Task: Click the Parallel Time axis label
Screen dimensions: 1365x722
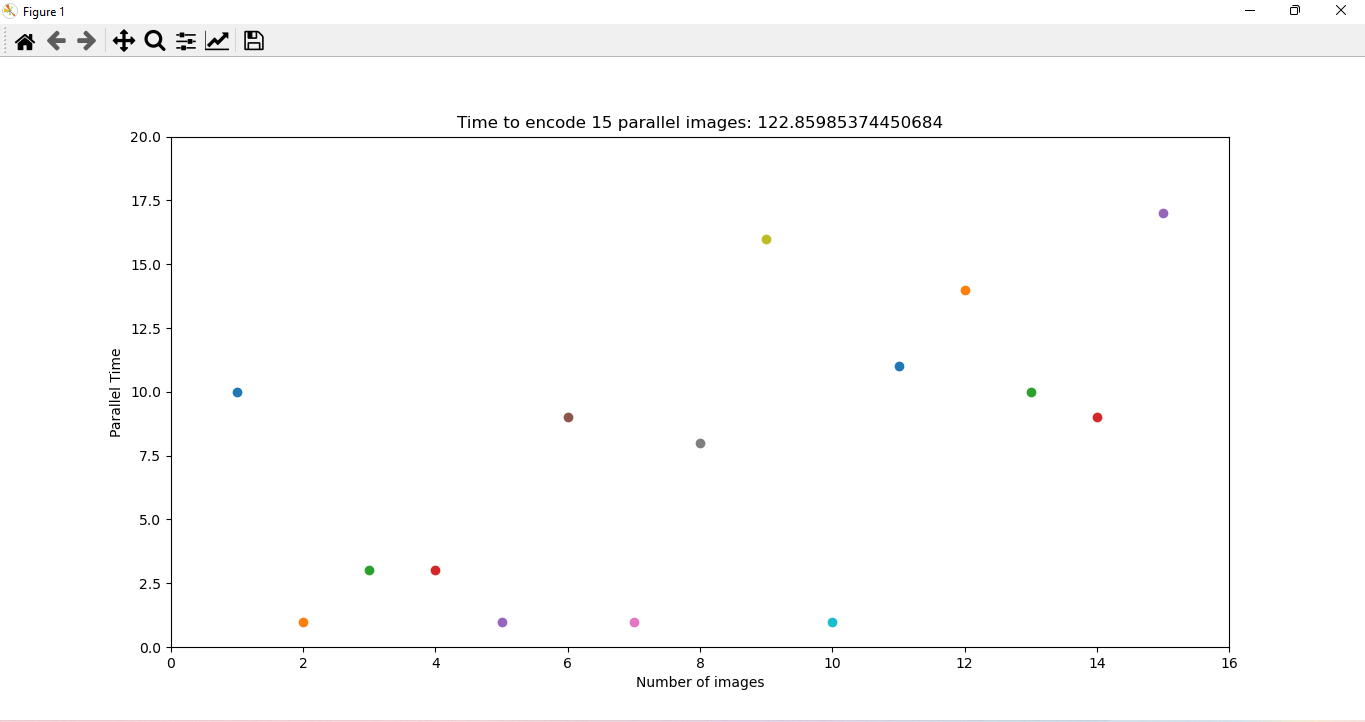Action: coord(115,392)
